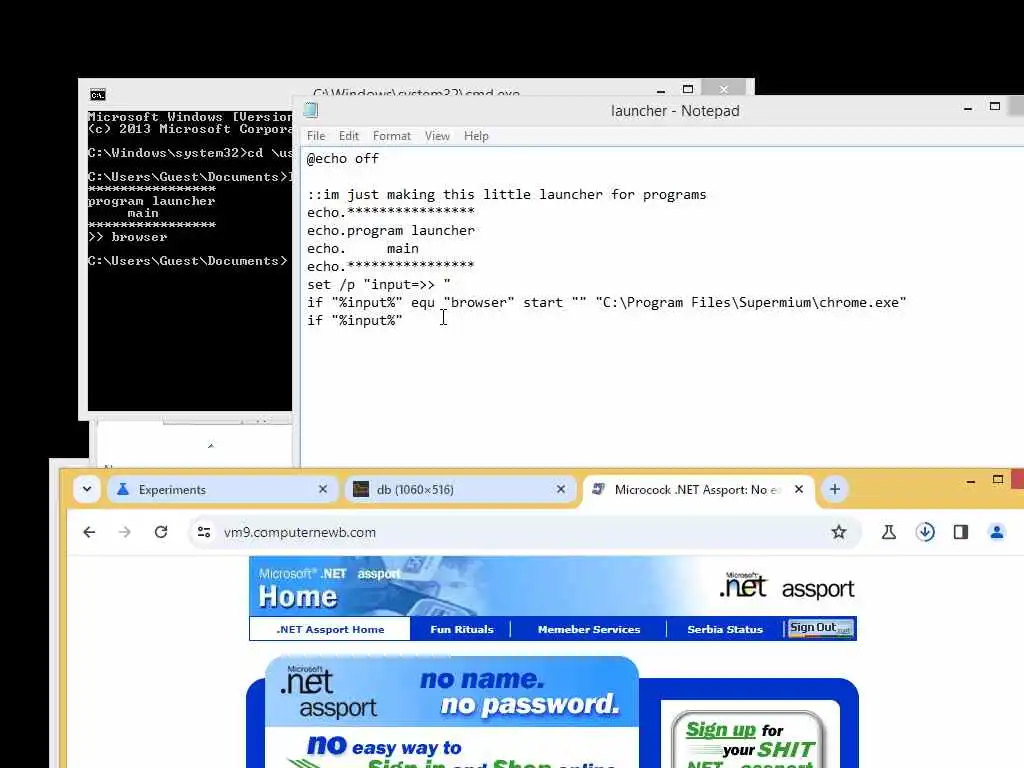Open the Help menu in Notepad
This screenshot has width=1024, height=768.
[476, 136]
